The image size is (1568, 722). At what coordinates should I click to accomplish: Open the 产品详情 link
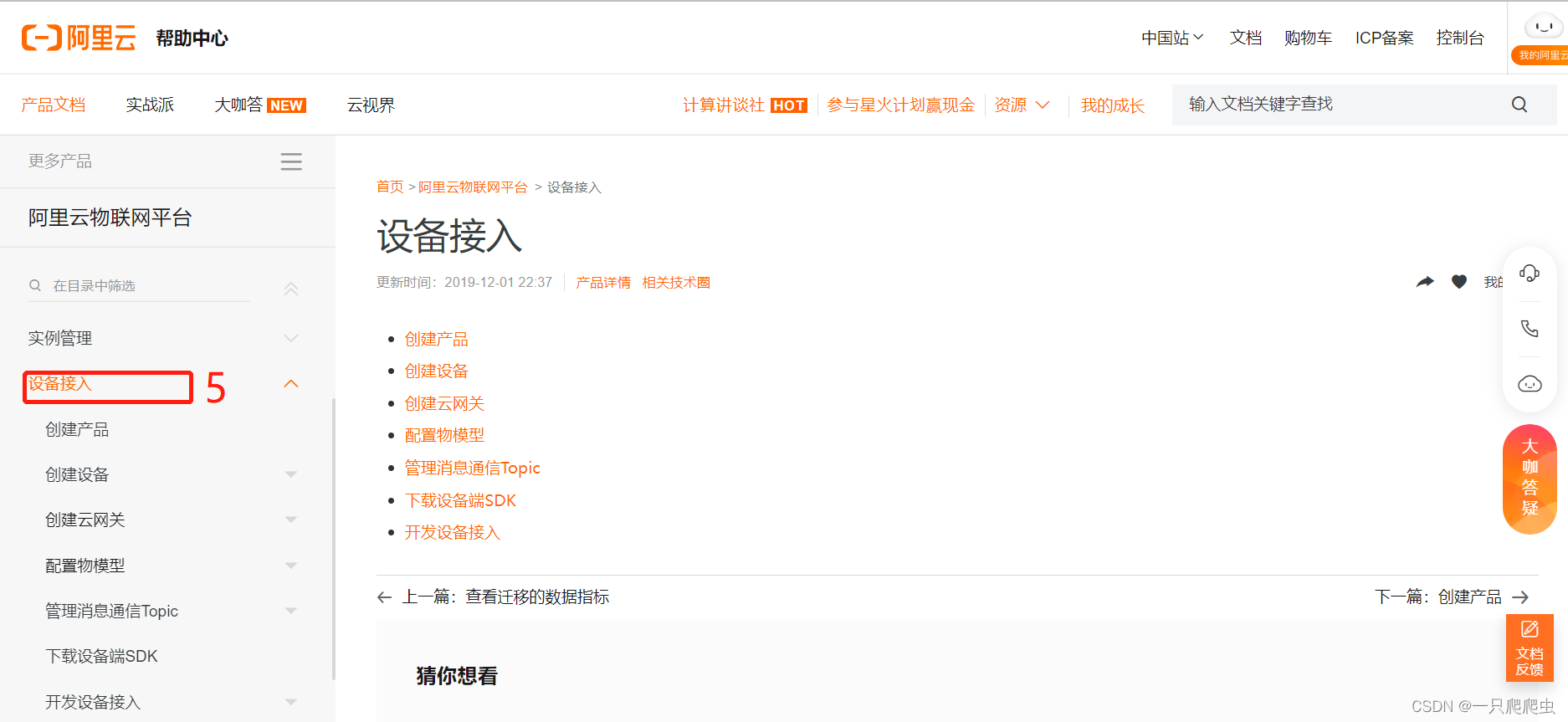click(x=603, y=283)
